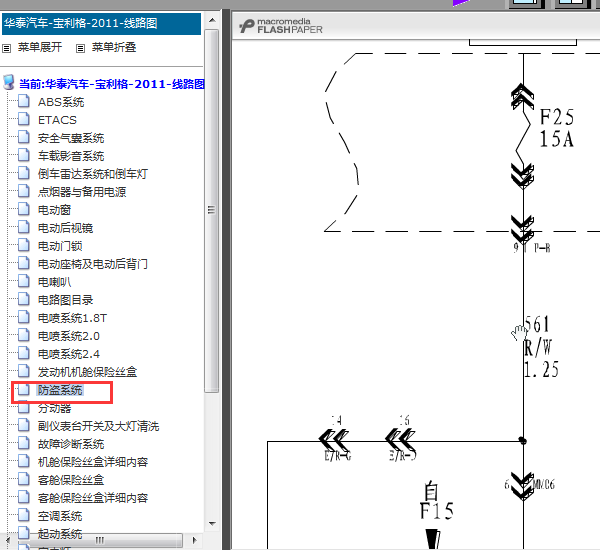Click the 自 F15 label in the diagram

point(436,501)
